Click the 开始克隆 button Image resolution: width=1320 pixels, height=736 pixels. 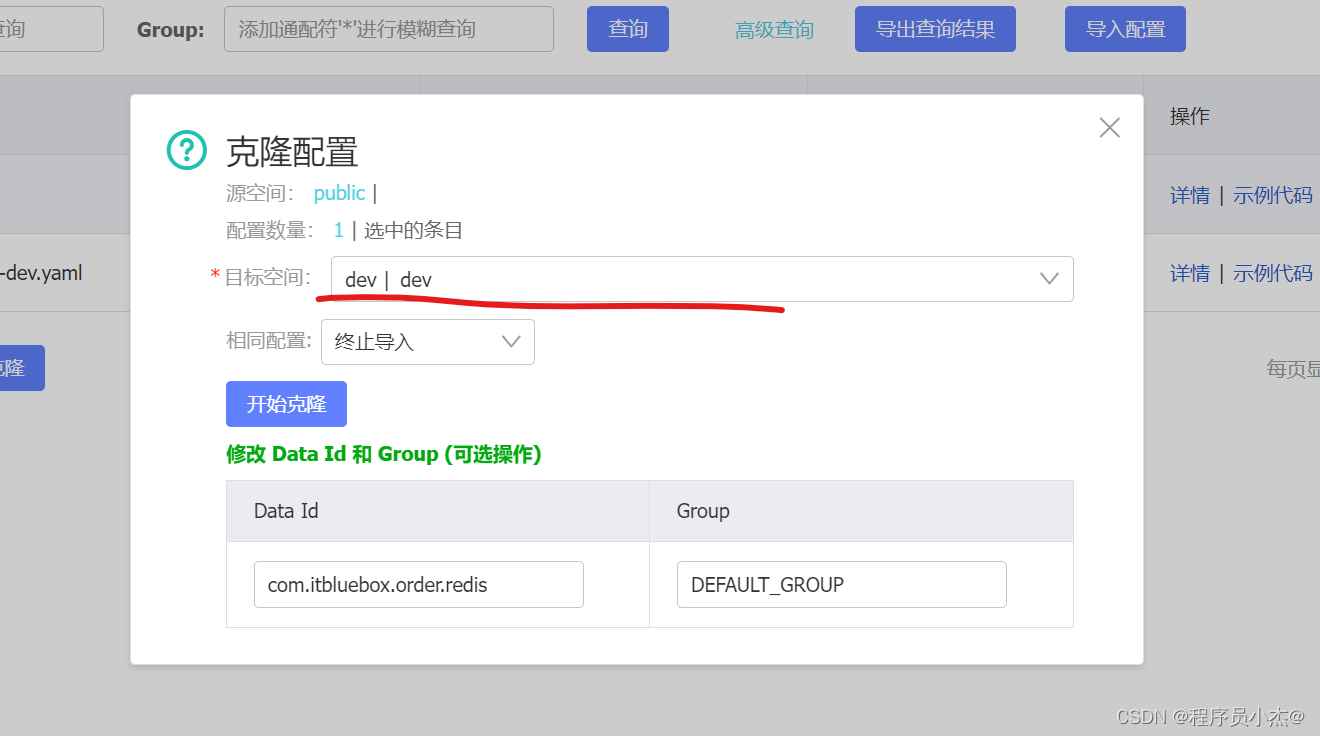pos(286,404)
